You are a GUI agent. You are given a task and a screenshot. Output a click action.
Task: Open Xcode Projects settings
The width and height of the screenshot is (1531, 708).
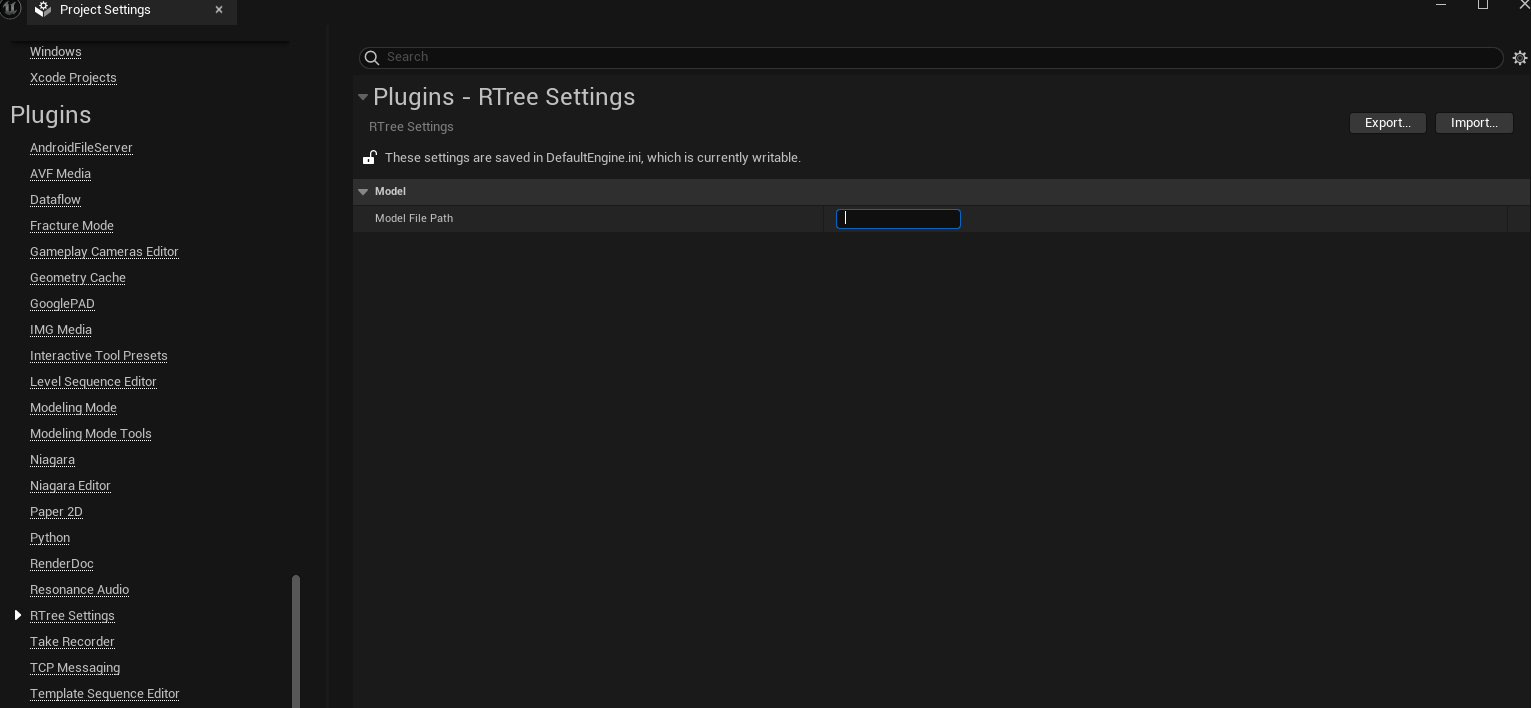73,78
